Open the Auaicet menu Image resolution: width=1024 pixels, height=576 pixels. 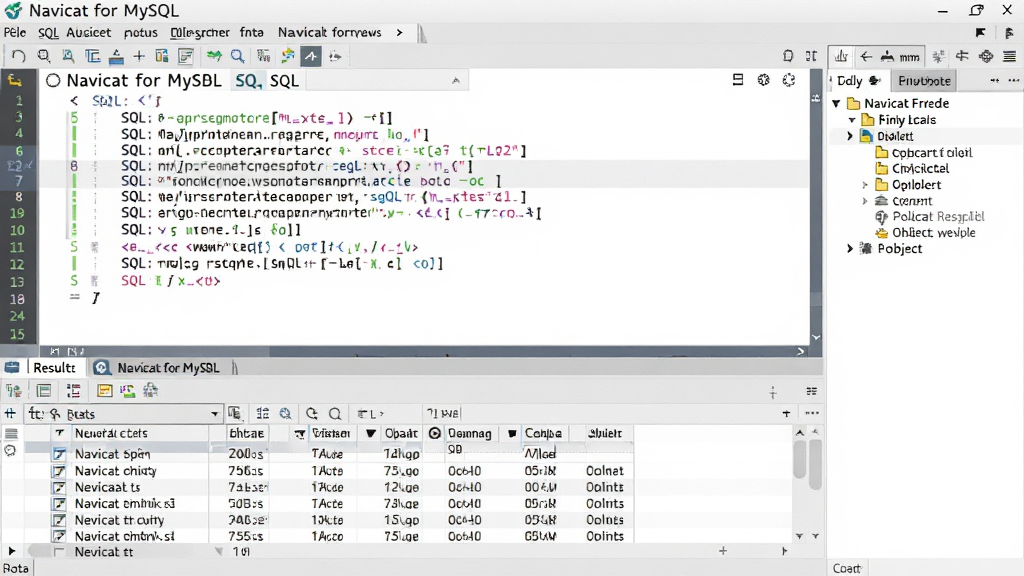[89, 33]
